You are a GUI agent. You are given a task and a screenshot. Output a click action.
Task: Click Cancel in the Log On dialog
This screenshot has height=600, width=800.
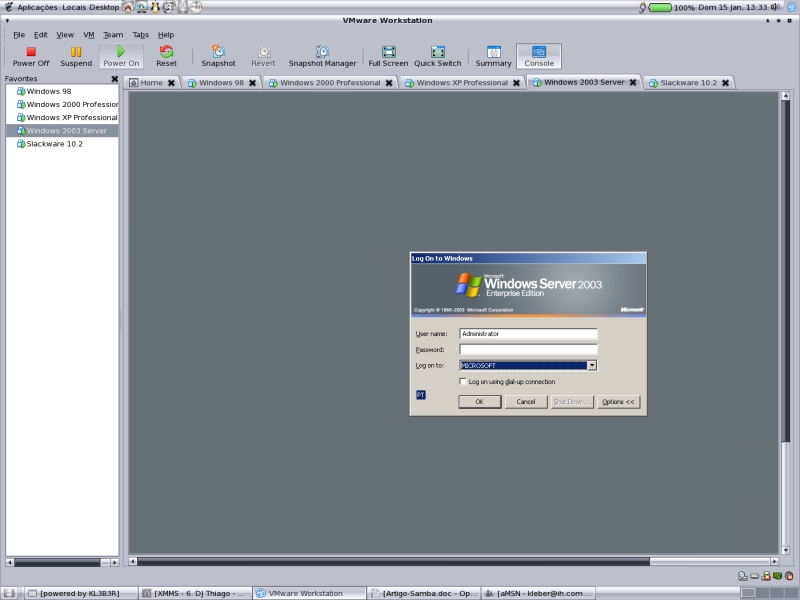[x=526, y=402]
